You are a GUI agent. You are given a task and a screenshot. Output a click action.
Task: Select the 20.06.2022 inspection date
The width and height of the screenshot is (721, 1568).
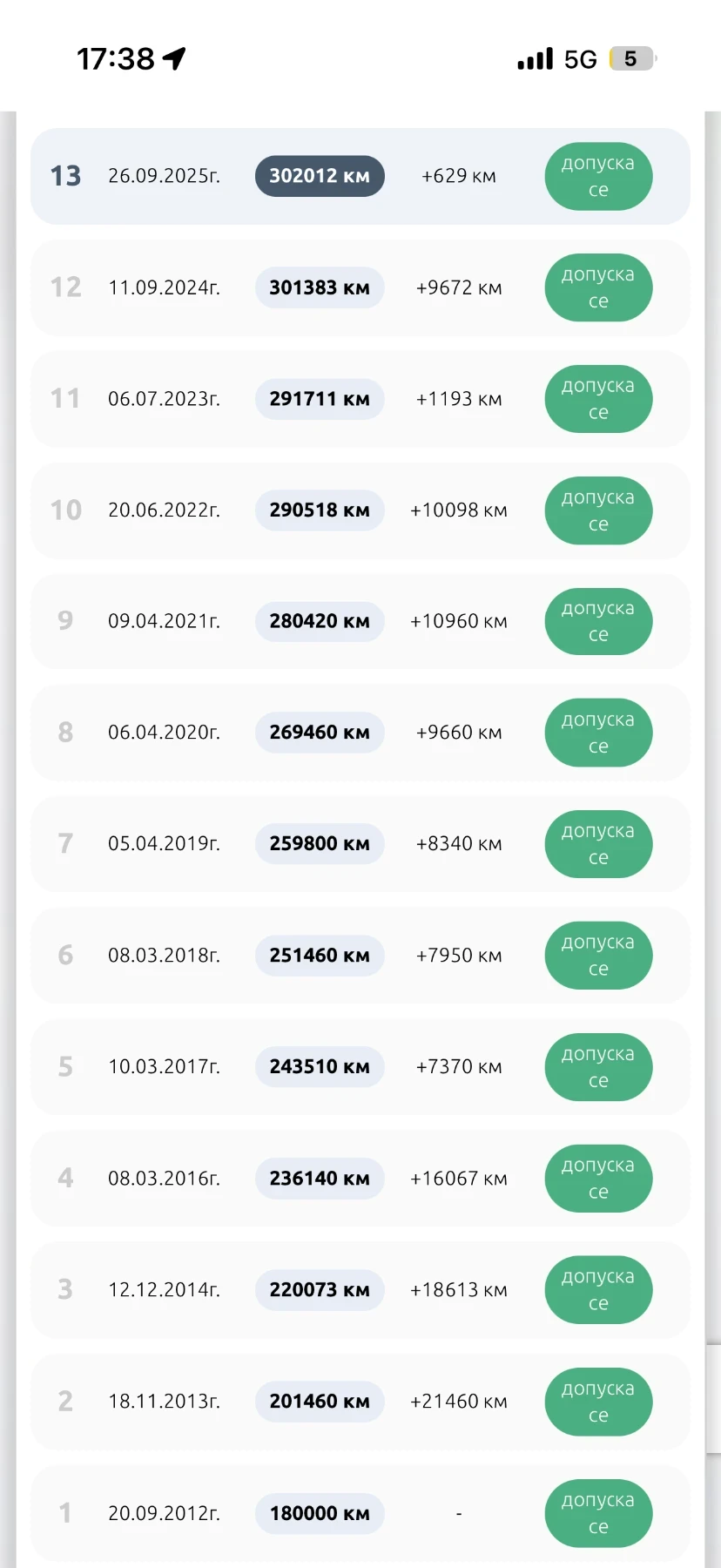click(x=164, y=510)
